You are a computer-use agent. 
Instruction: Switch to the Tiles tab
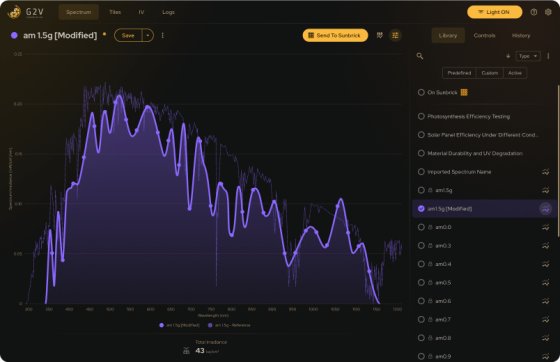[x=115, y=12]
